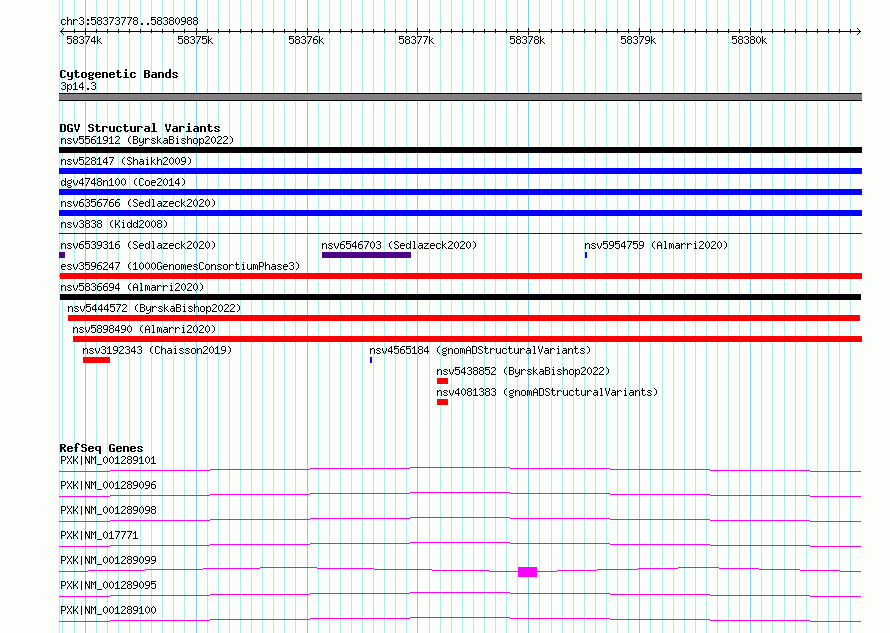Image resolution: width=890 pixels, height=633 pixels.
Task: Open the nsv528147 (Shaikh2009) variant label
Action: [126, 161]
